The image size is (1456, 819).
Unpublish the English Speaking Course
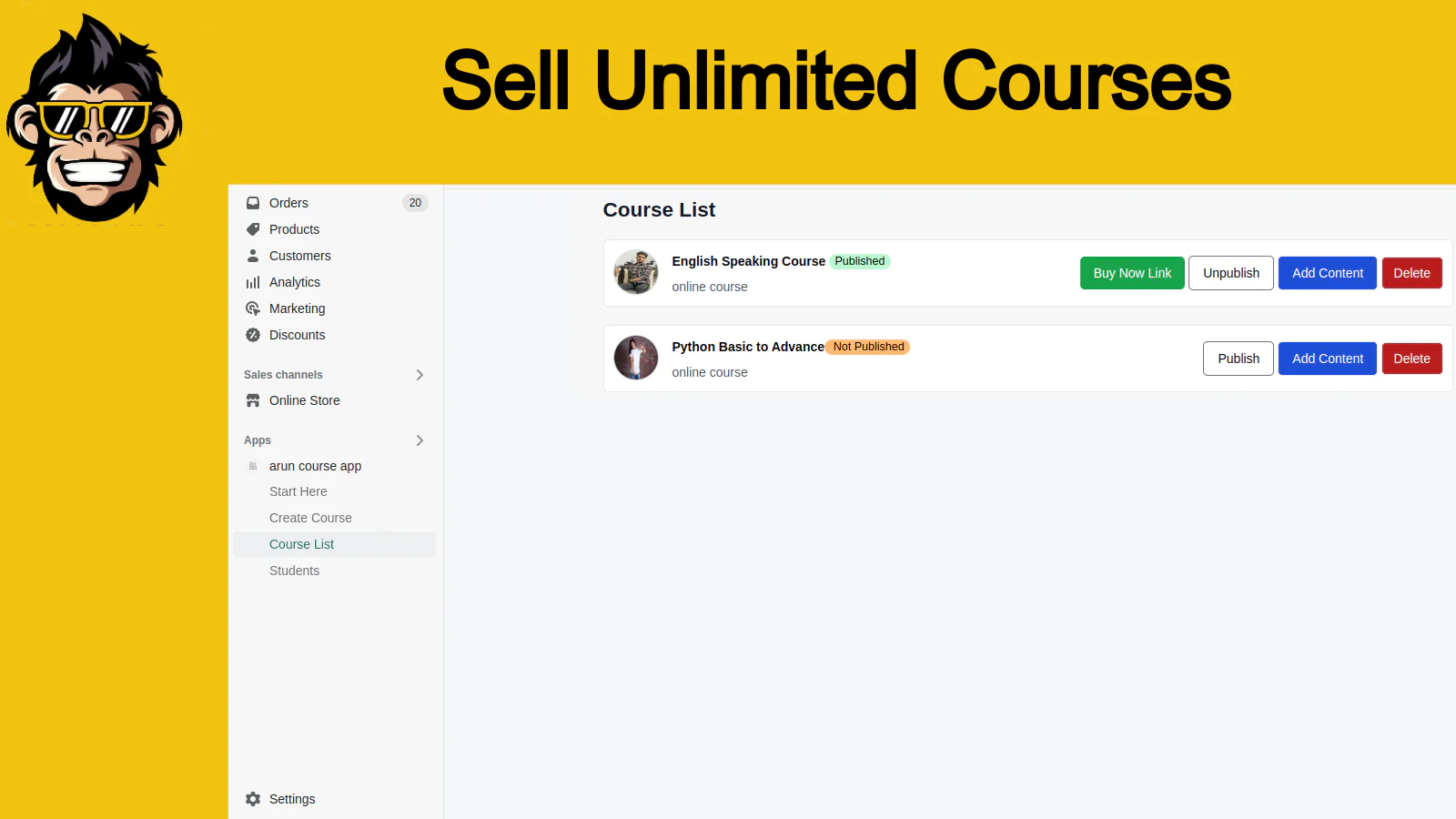[x=1231, y=273]
